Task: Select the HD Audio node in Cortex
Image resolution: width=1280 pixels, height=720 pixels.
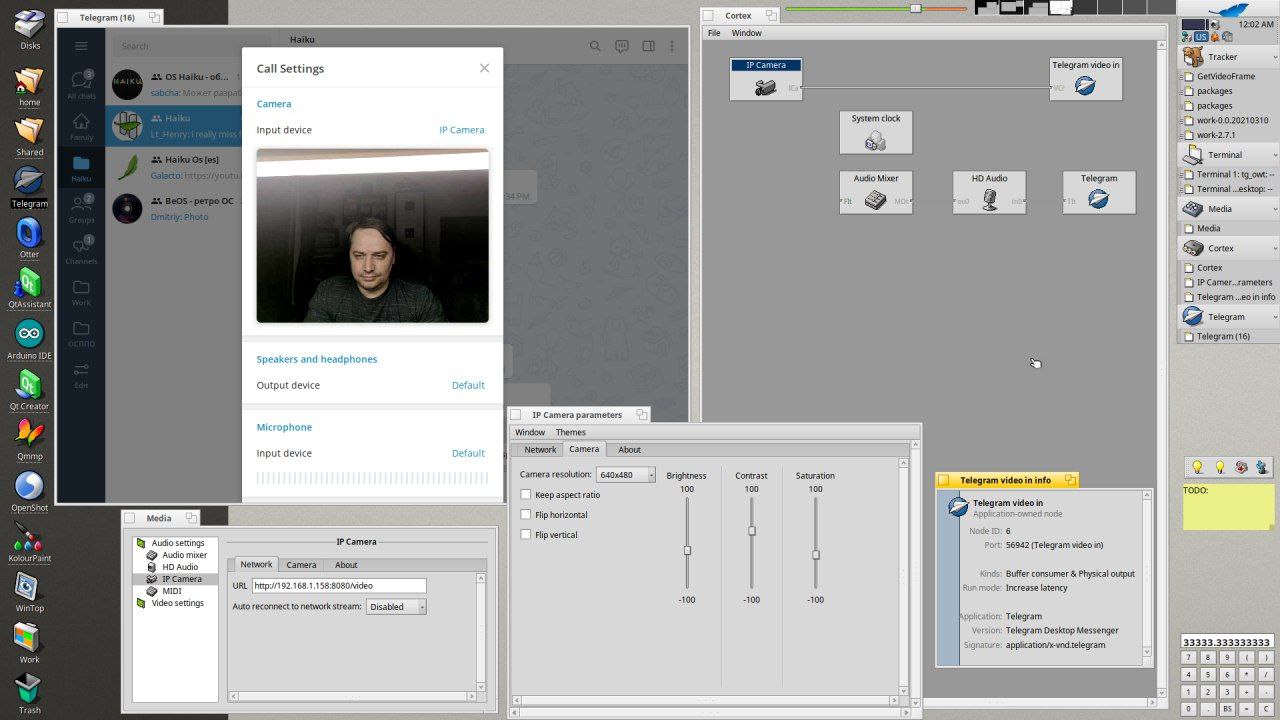Action: [989, 192]
